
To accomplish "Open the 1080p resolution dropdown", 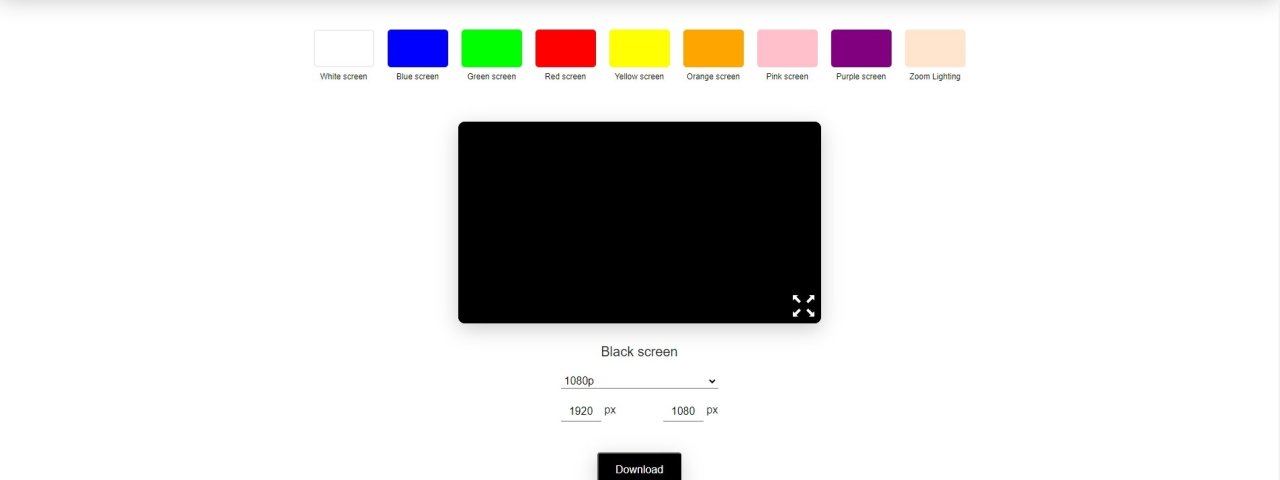I will [x=639, y=381].
